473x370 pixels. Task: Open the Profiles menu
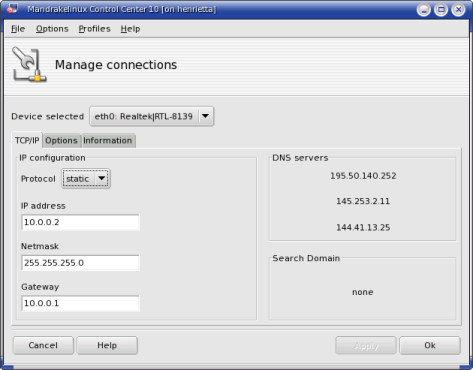(94, 29)
